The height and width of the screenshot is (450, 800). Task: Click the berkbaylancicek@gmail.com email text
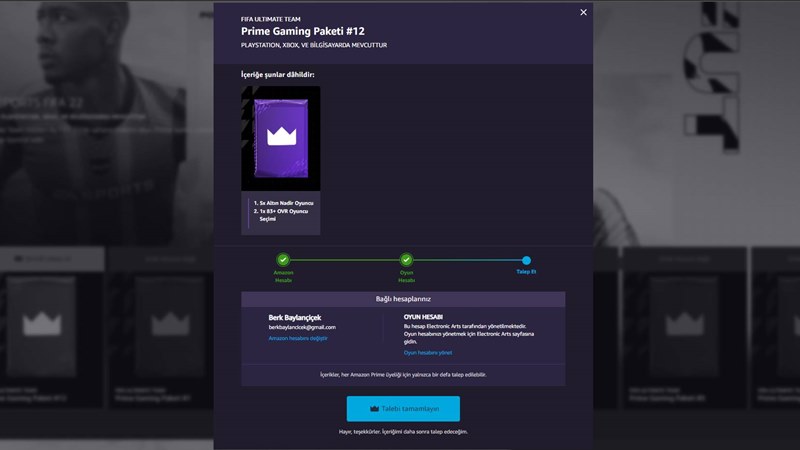point(302,327)
